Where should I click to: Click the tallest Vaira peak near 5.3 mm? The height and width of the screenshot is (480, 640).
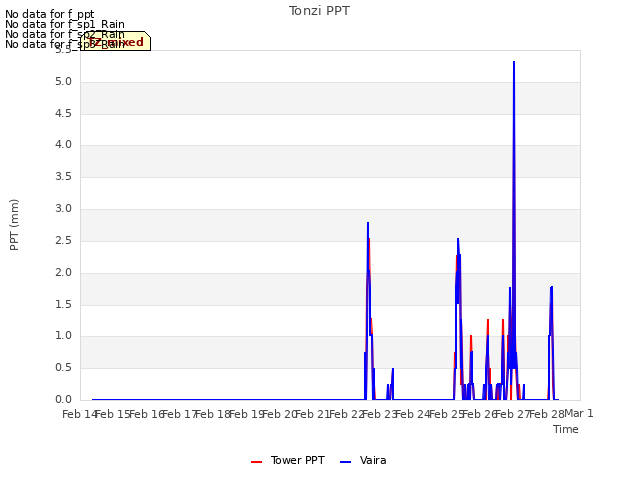[514, 62]
